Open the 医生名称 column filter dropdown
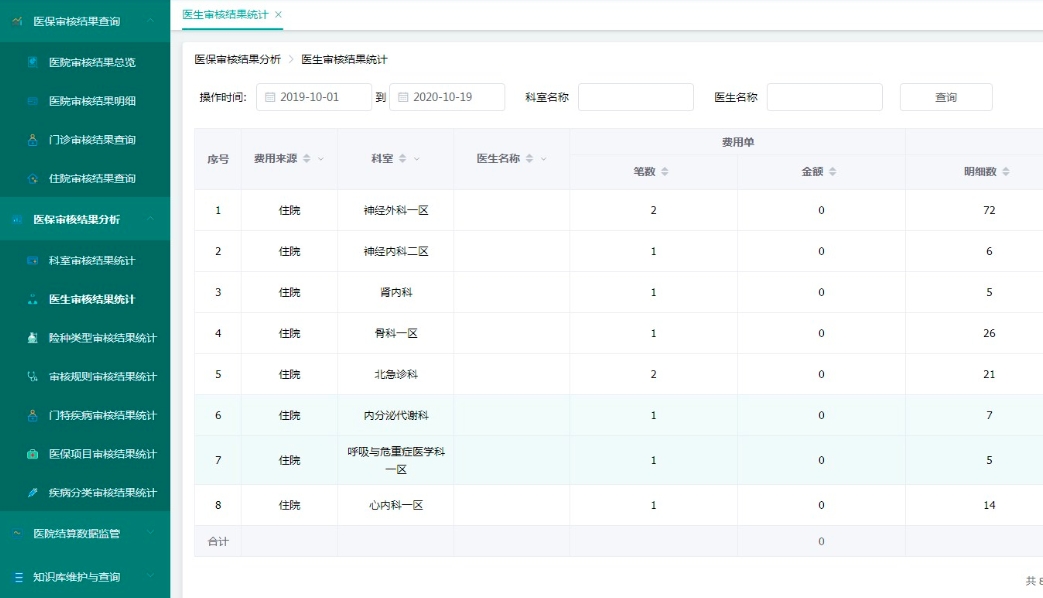 [543, 159]
